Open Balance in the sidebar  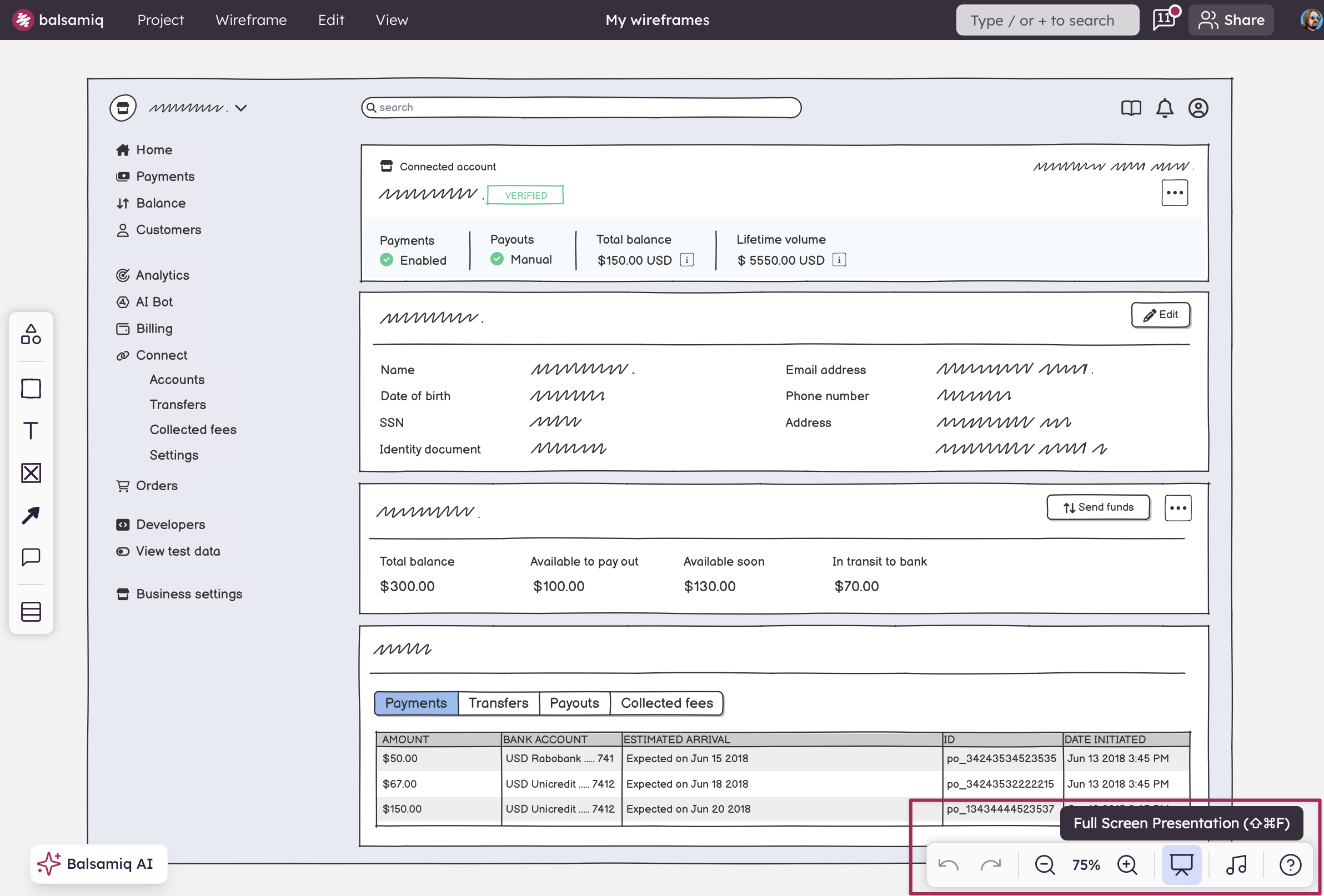click(151, 203)
